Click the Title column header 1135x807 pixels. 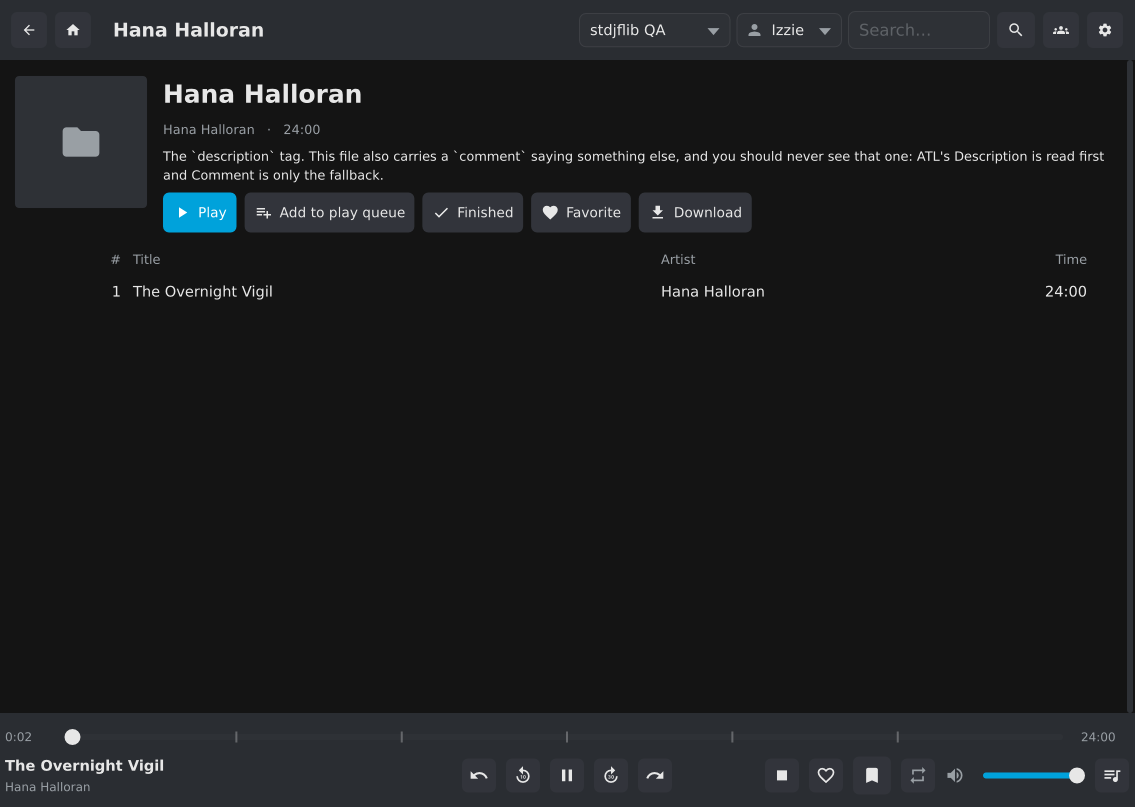click(146, 259)
